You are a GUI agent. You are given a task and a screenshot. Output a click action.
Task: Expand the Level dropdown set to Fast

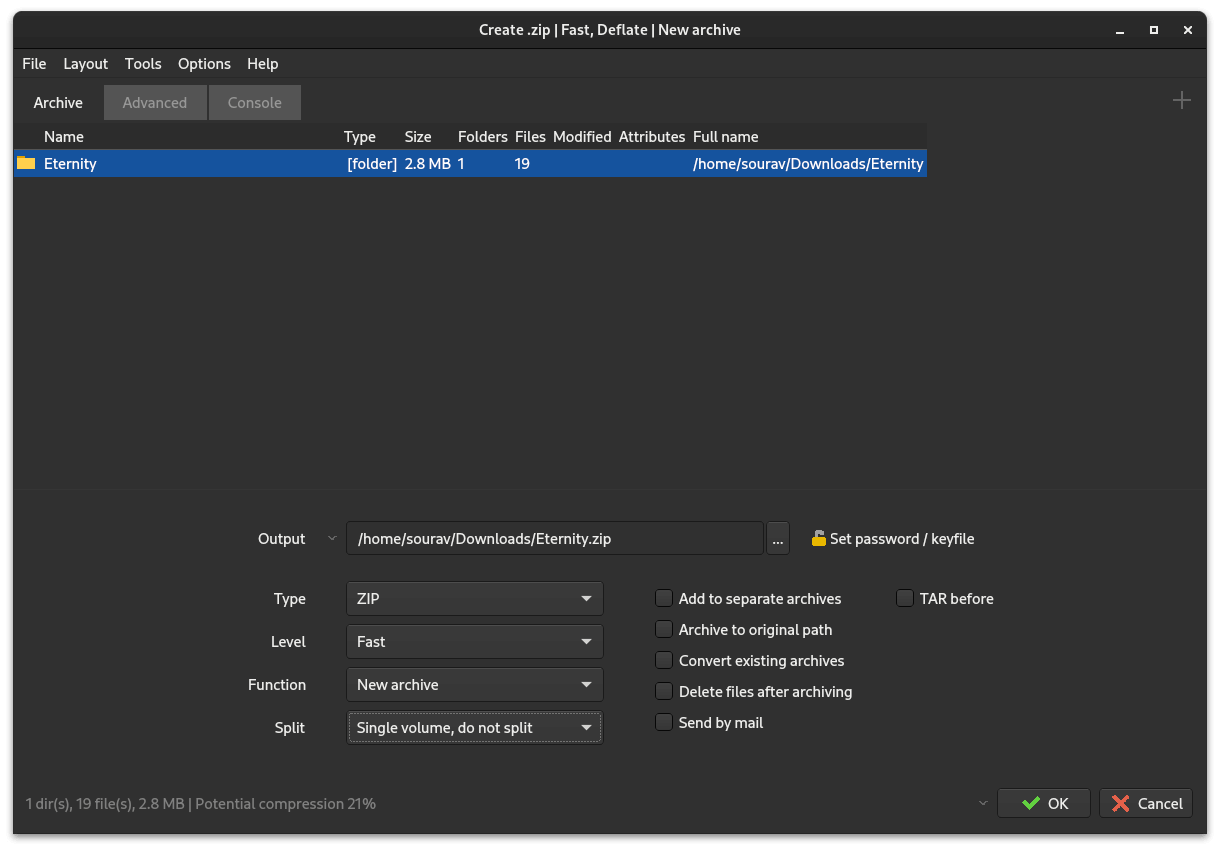(x=474, y=641)
